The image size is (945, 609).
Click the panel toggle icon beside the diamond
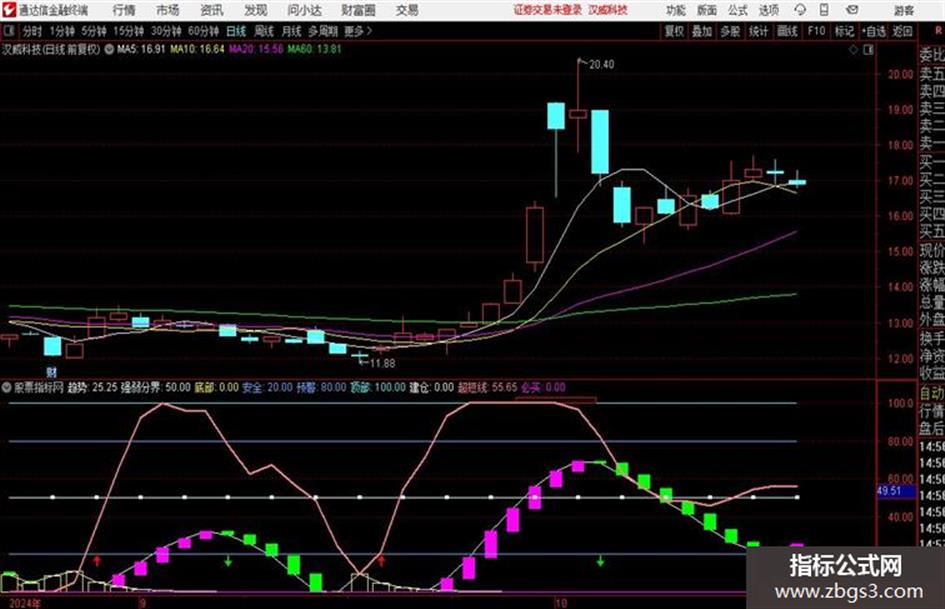868,50
